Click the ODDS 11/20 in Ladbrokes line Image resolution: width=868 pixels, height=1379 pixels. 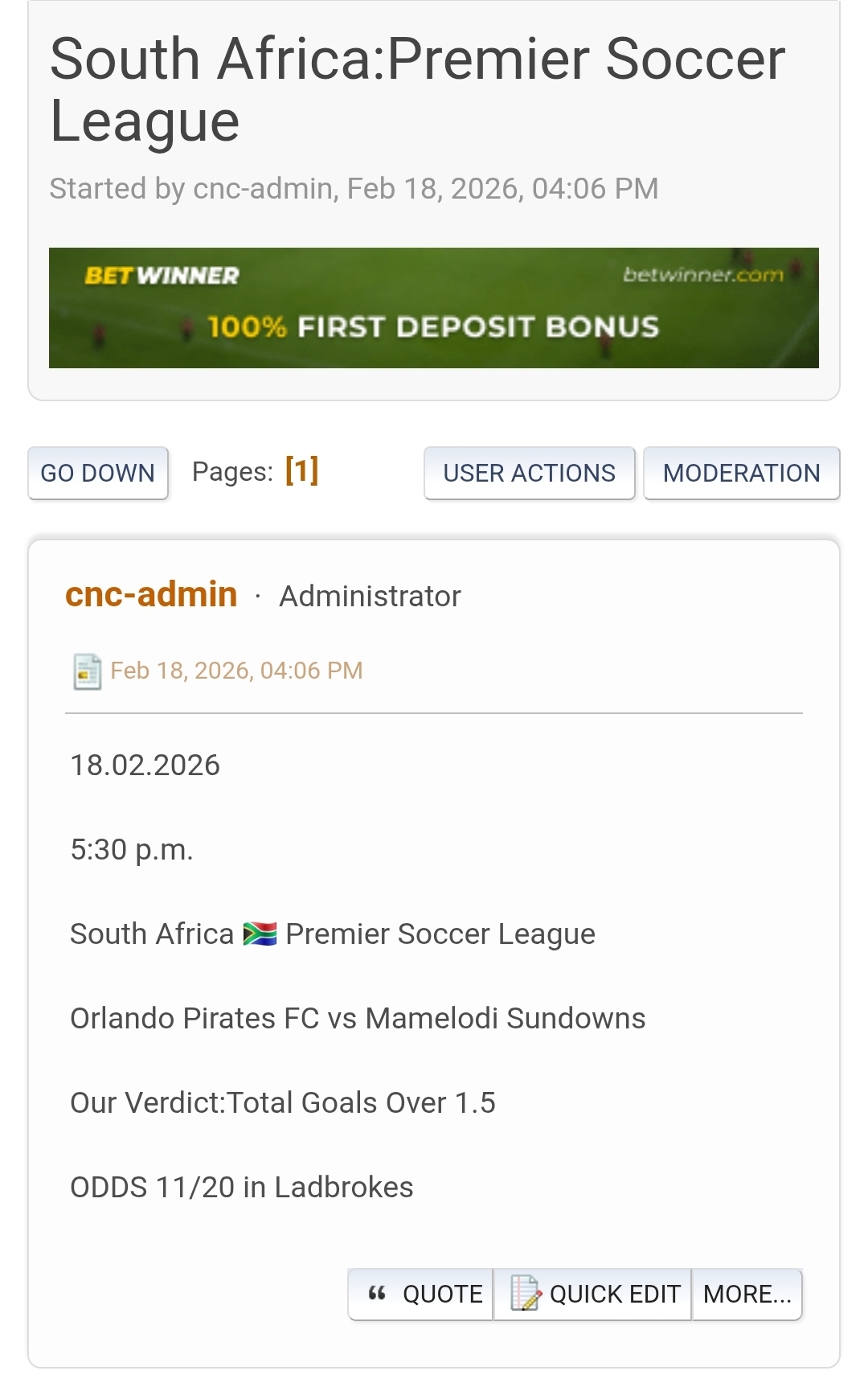(x=242, y=1188)
